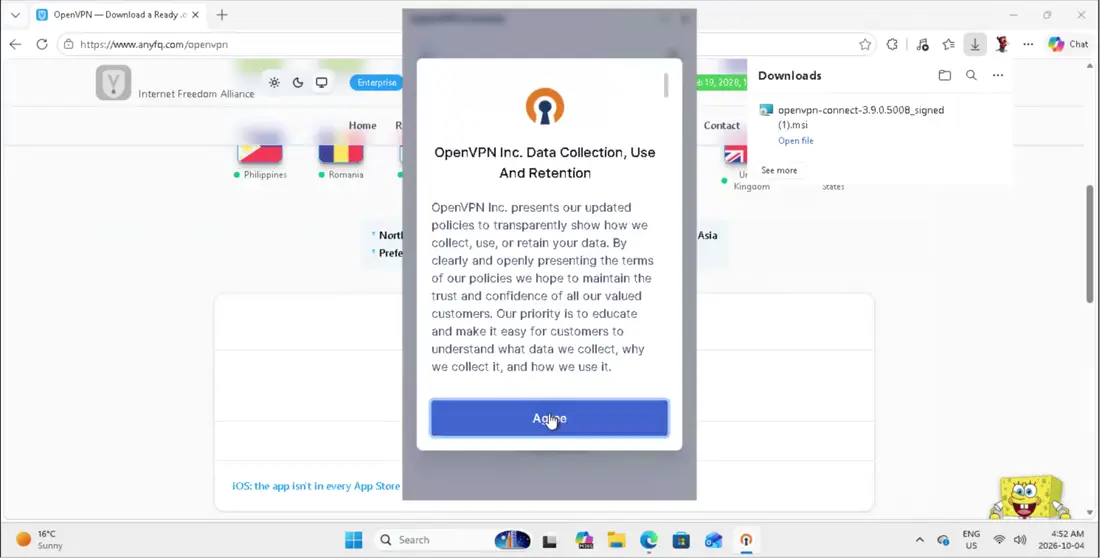Switch site to dark theme

[x=297, y=83]
